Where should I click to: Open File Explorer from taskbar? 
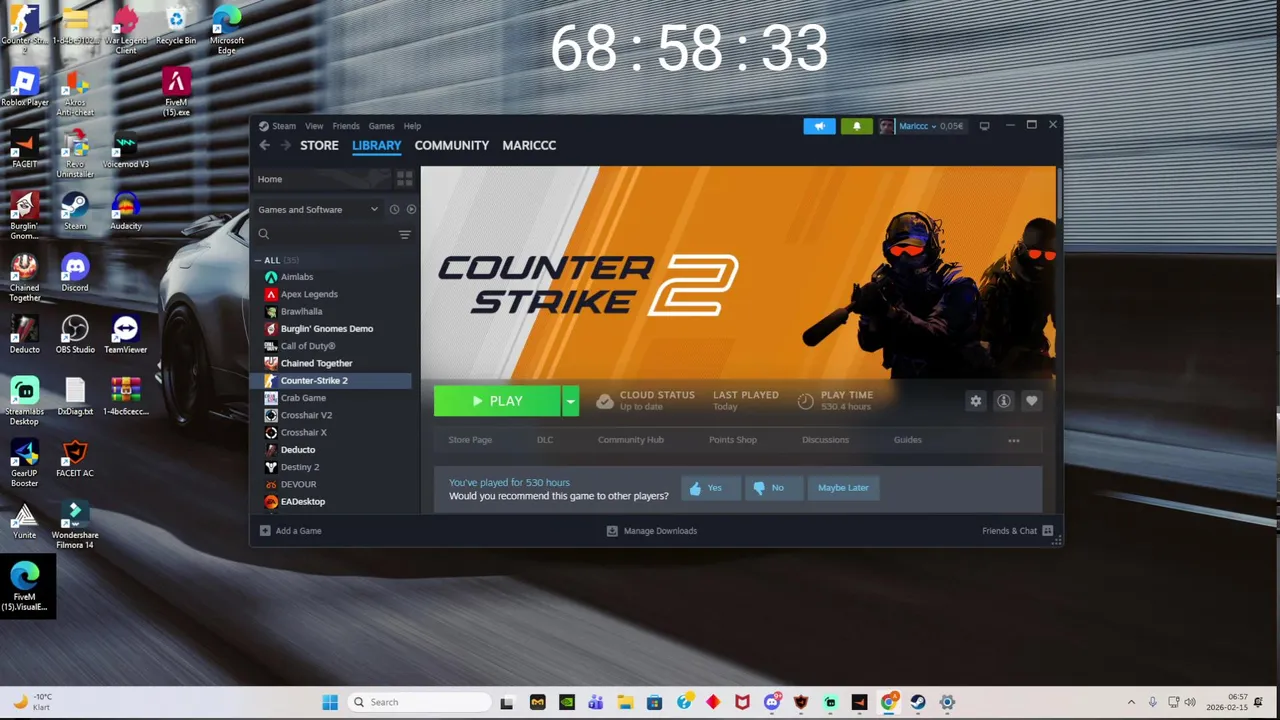(x=625, y=702)
